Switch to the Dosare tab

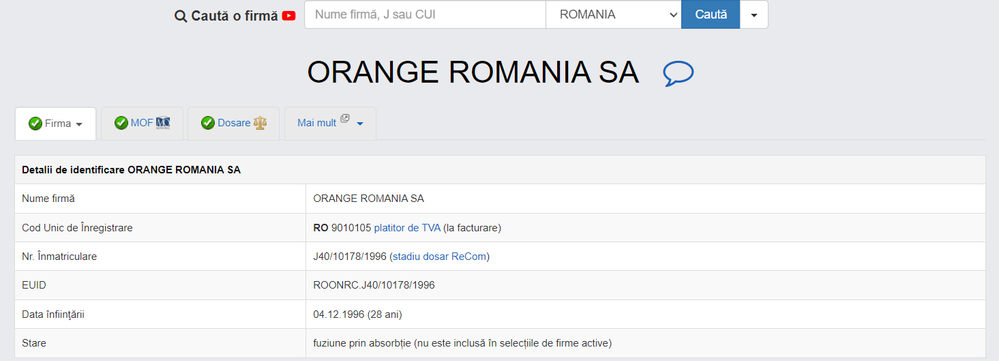[x=234, y=123]
